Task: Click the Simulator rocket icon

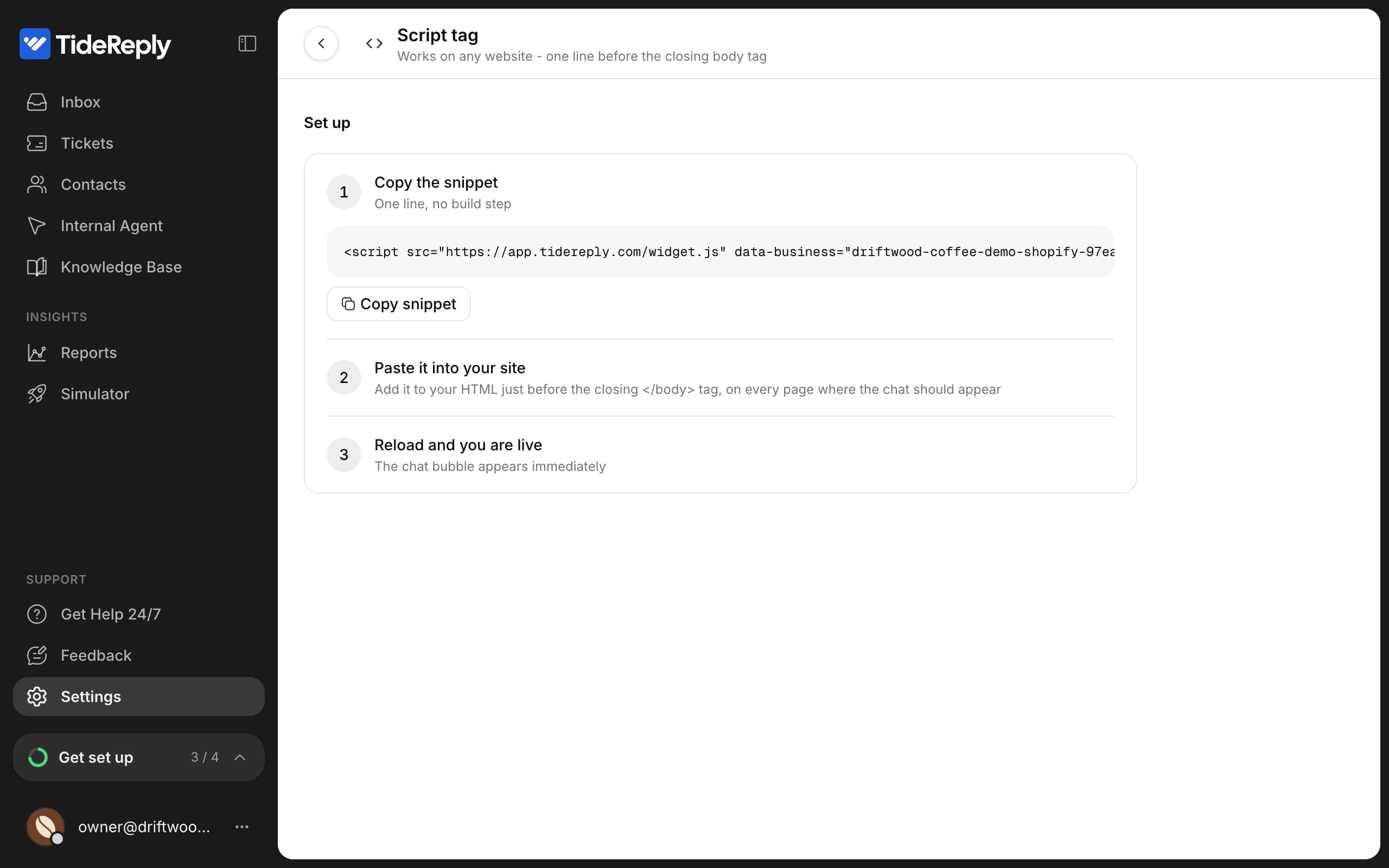Action: (x=37, y=394)
